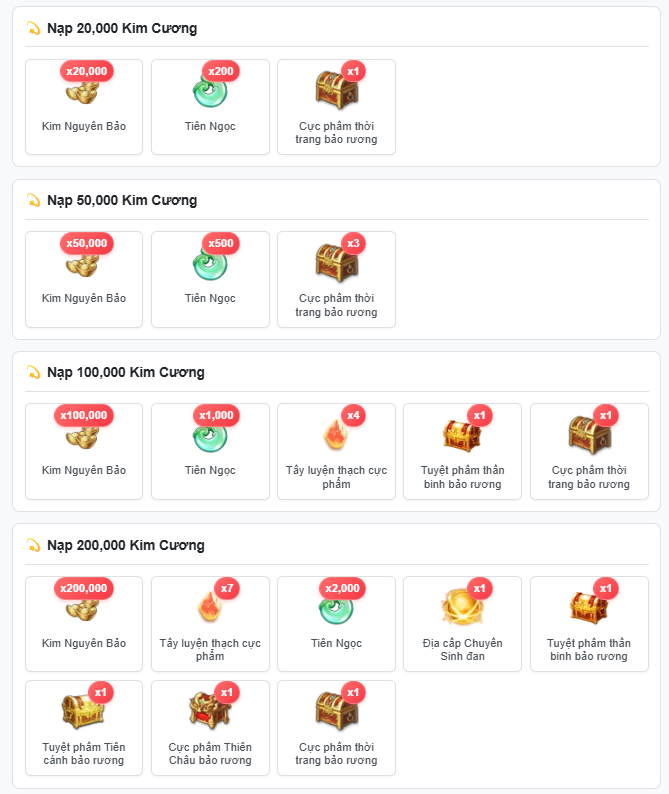The width and height of the screenshot is (669, 794).
Task: Click the x1,000 badge on Tiên Ngọc
Action: [x=216, y=416]
